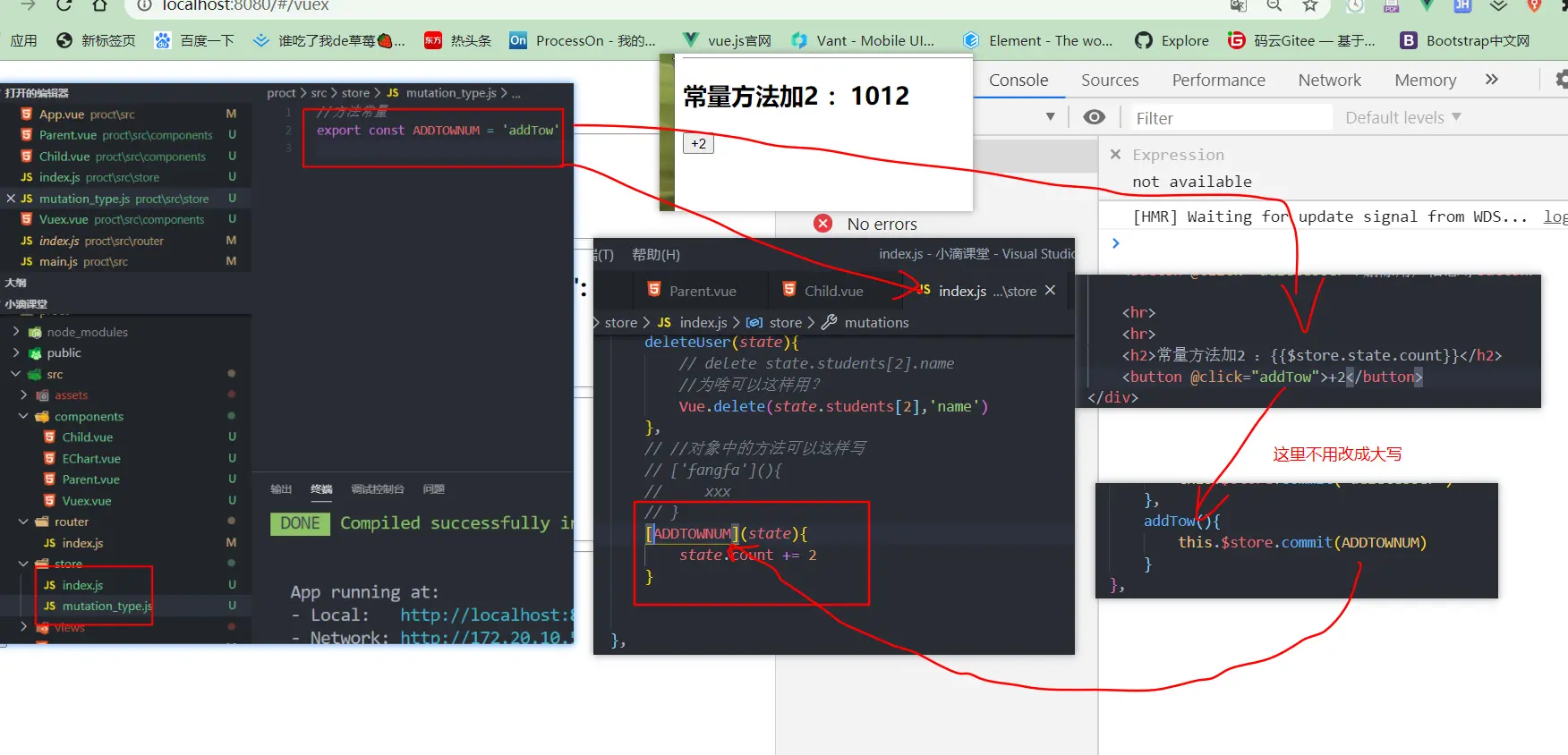Screen dimensions: 1568x755
Task: Go to the browser home page
Action: click(x=99, y=5)
